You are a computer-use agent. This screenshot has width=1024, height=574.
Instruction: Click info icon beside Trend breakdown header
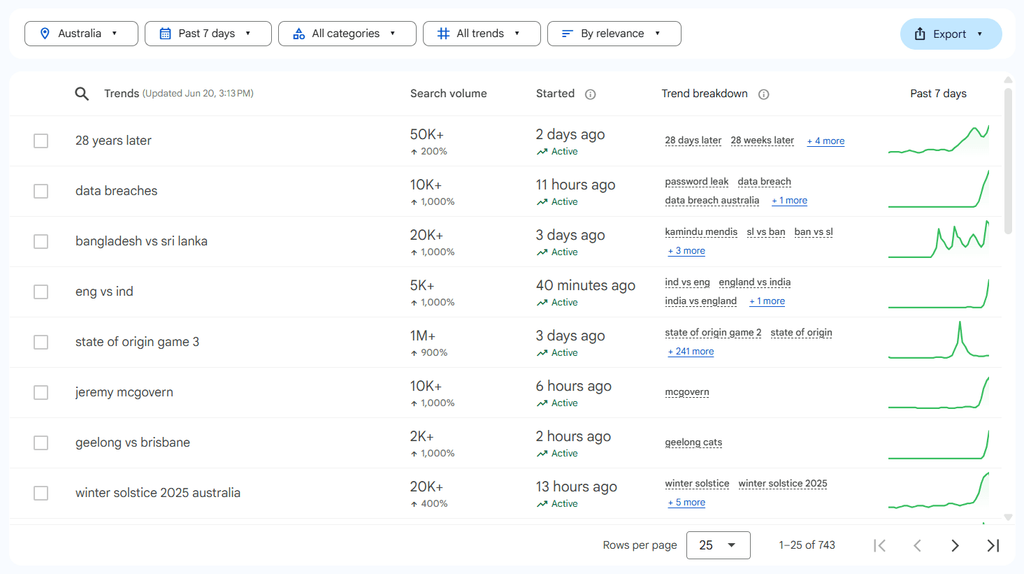coord(764,94)
